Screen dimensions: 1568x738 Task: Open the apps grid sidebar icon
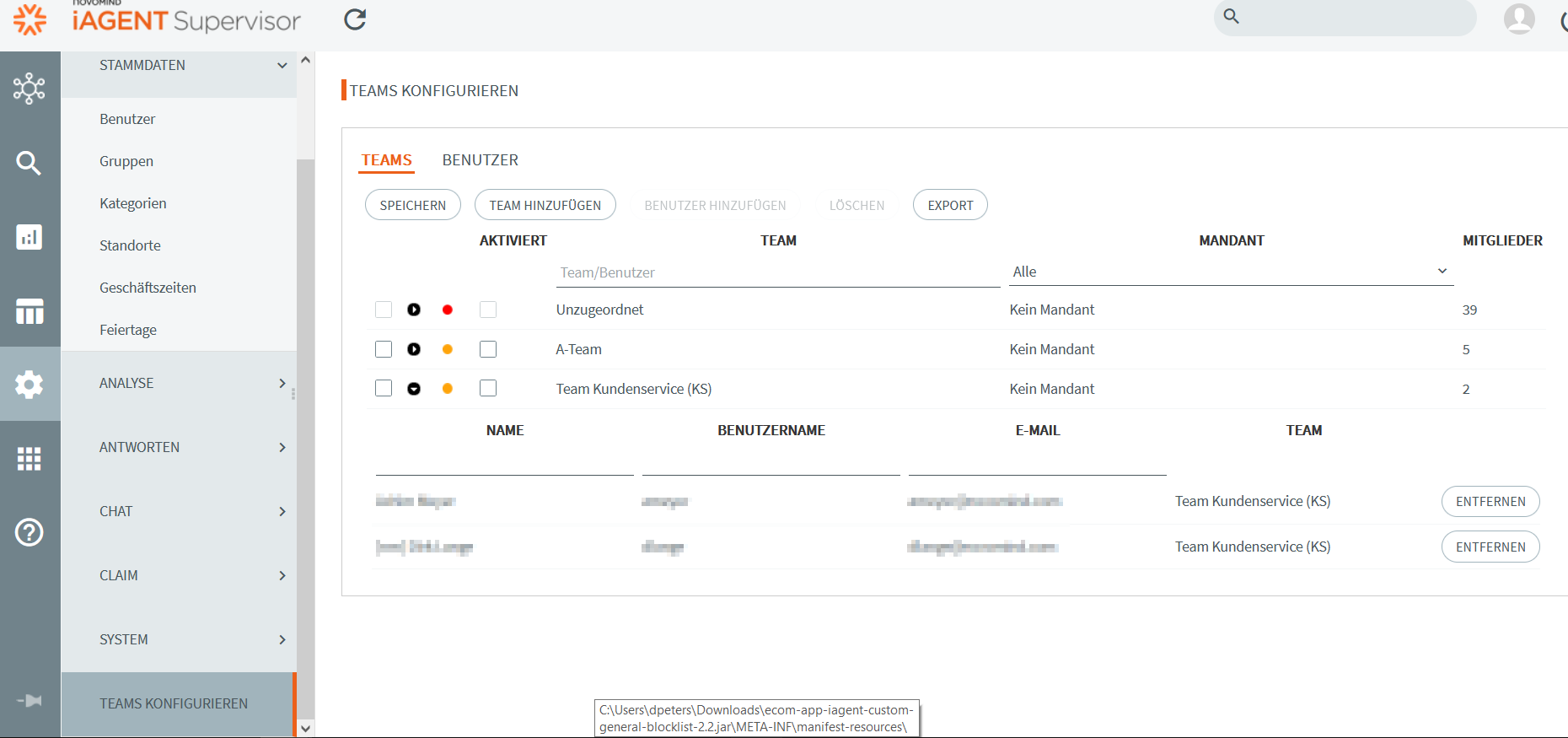[x=30, y=459]
